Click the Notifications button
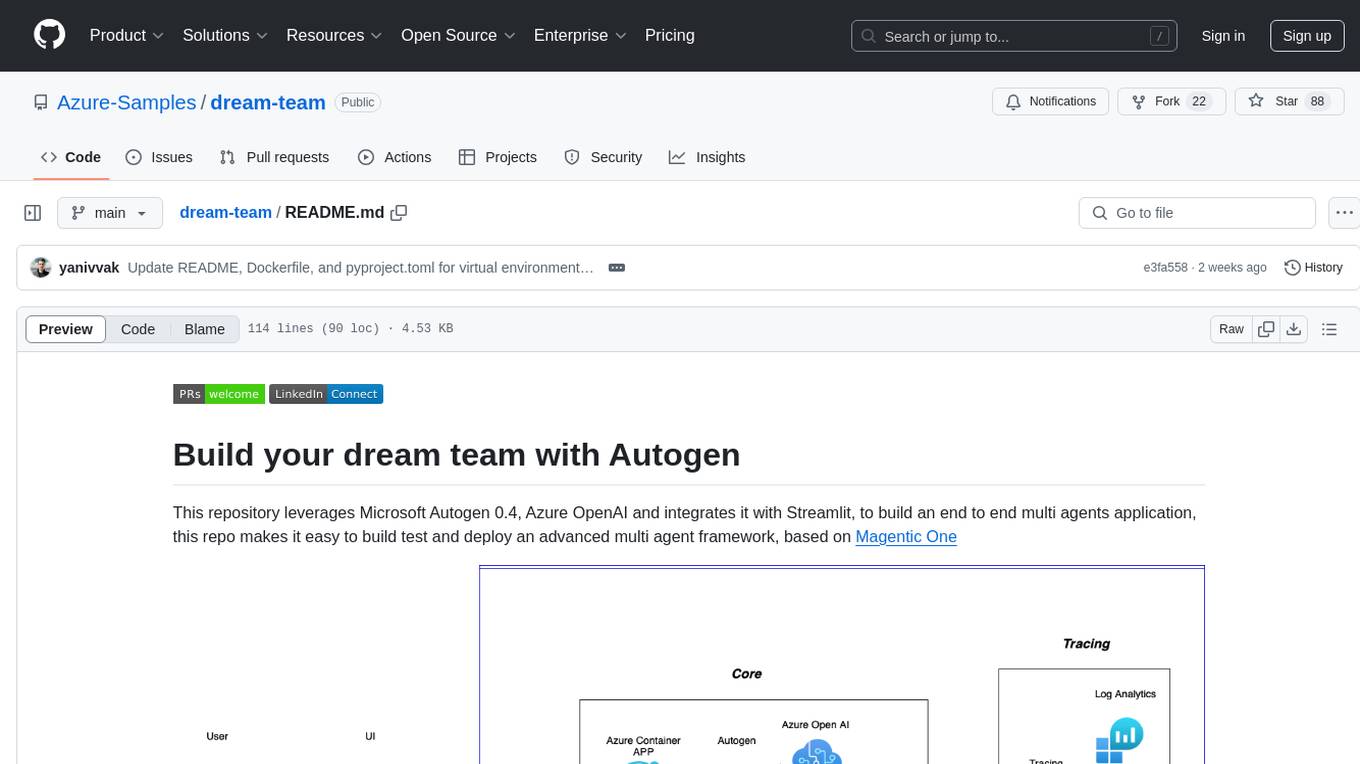This screenshot has height=764, width=1360. (1050, 102)
